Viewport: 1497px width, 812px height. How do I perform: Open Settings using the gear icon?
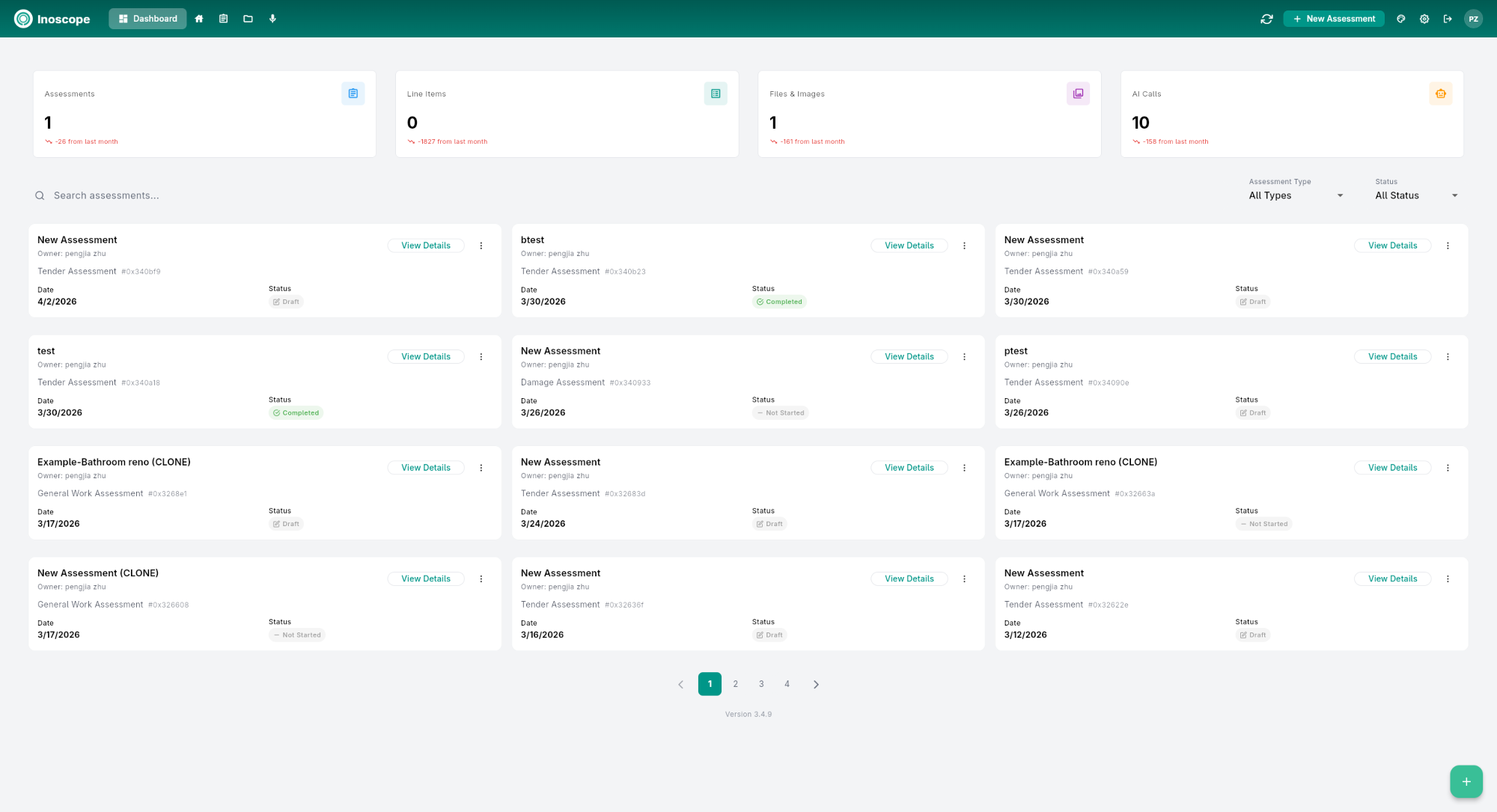(x=1424, y=19)
